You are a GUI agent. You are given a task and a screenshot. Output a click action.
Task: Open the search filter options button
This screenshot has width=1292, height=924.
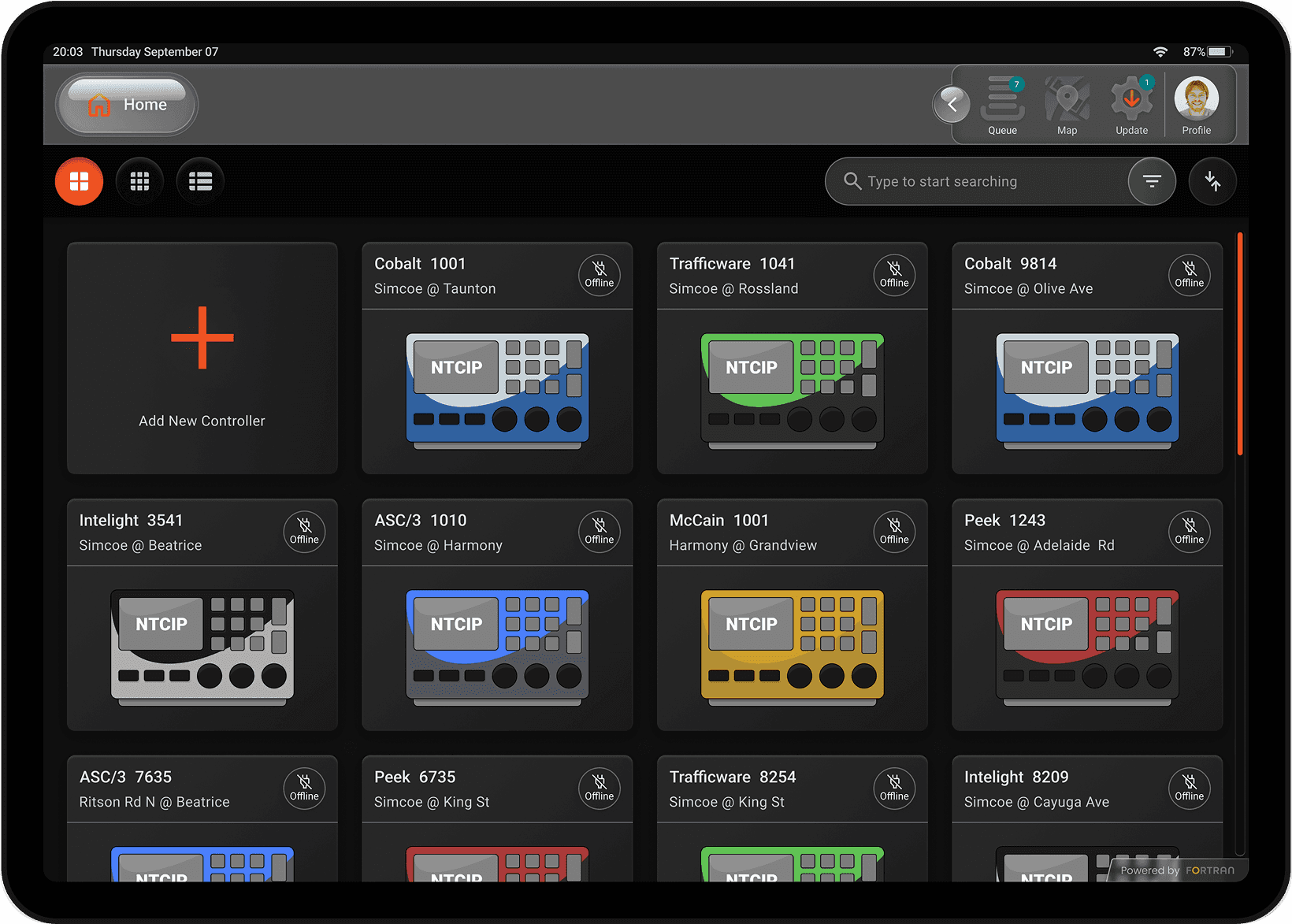click(x=1152, y=181)
